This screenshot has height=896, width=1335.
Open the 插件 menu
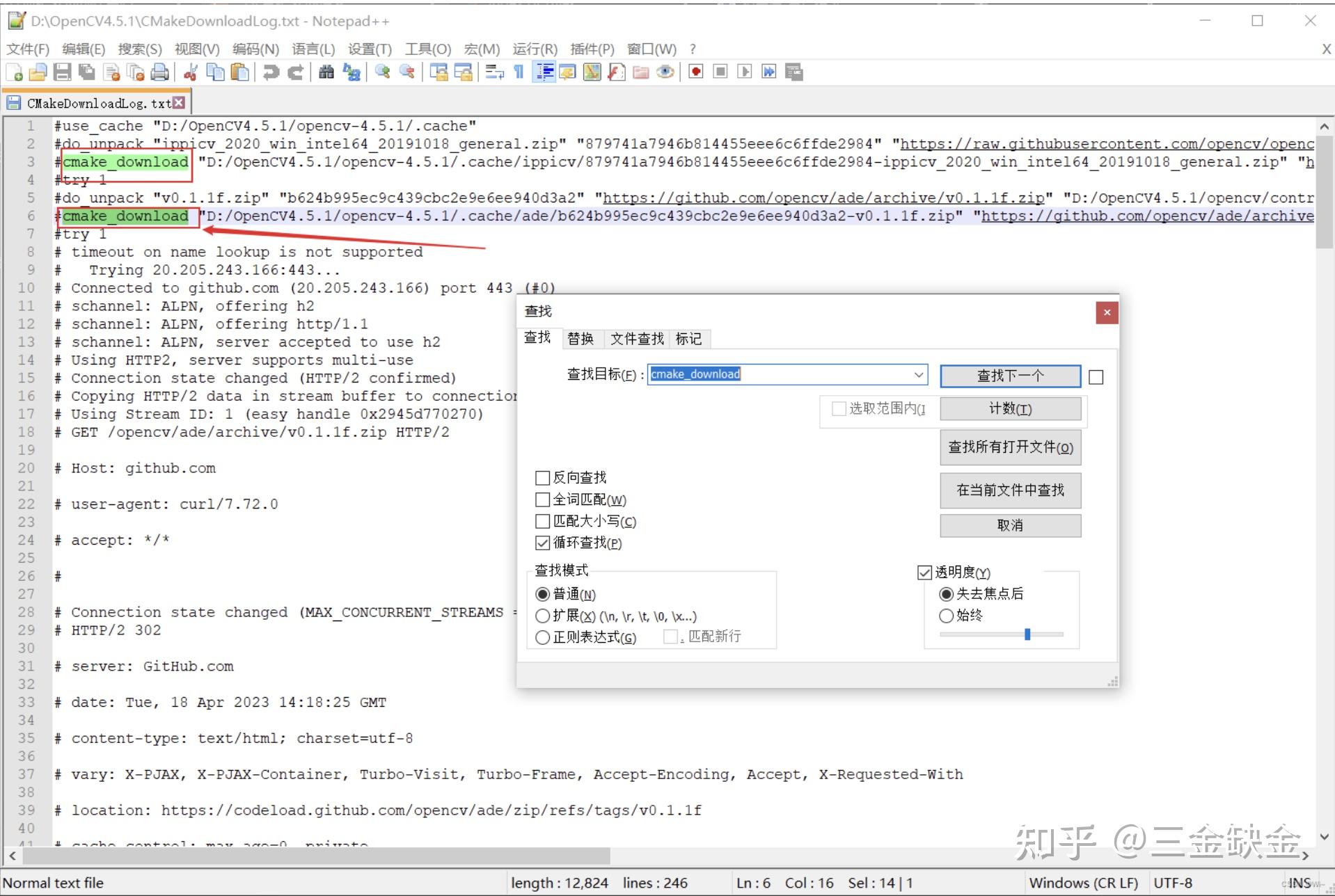592,49
